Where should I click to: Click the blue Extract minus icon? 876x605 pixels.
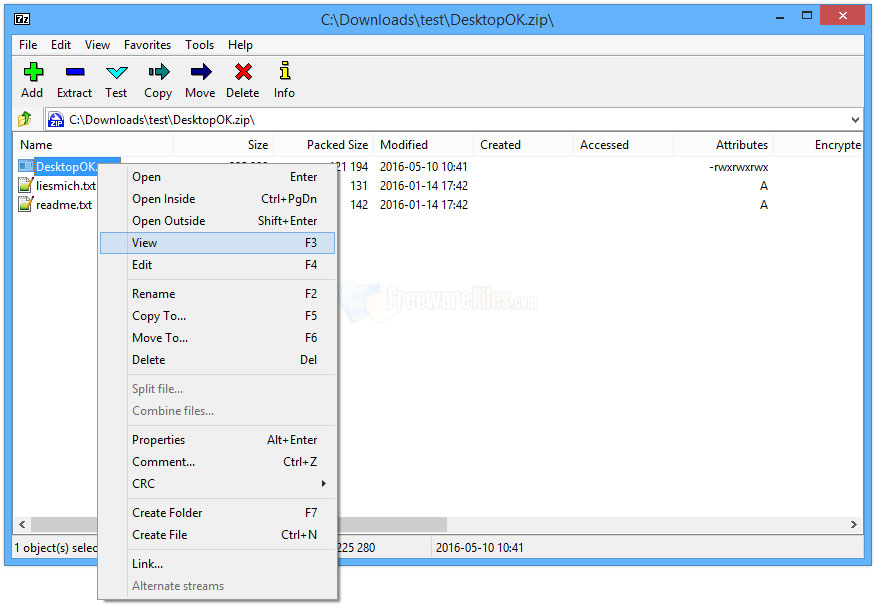coord(75,72)
